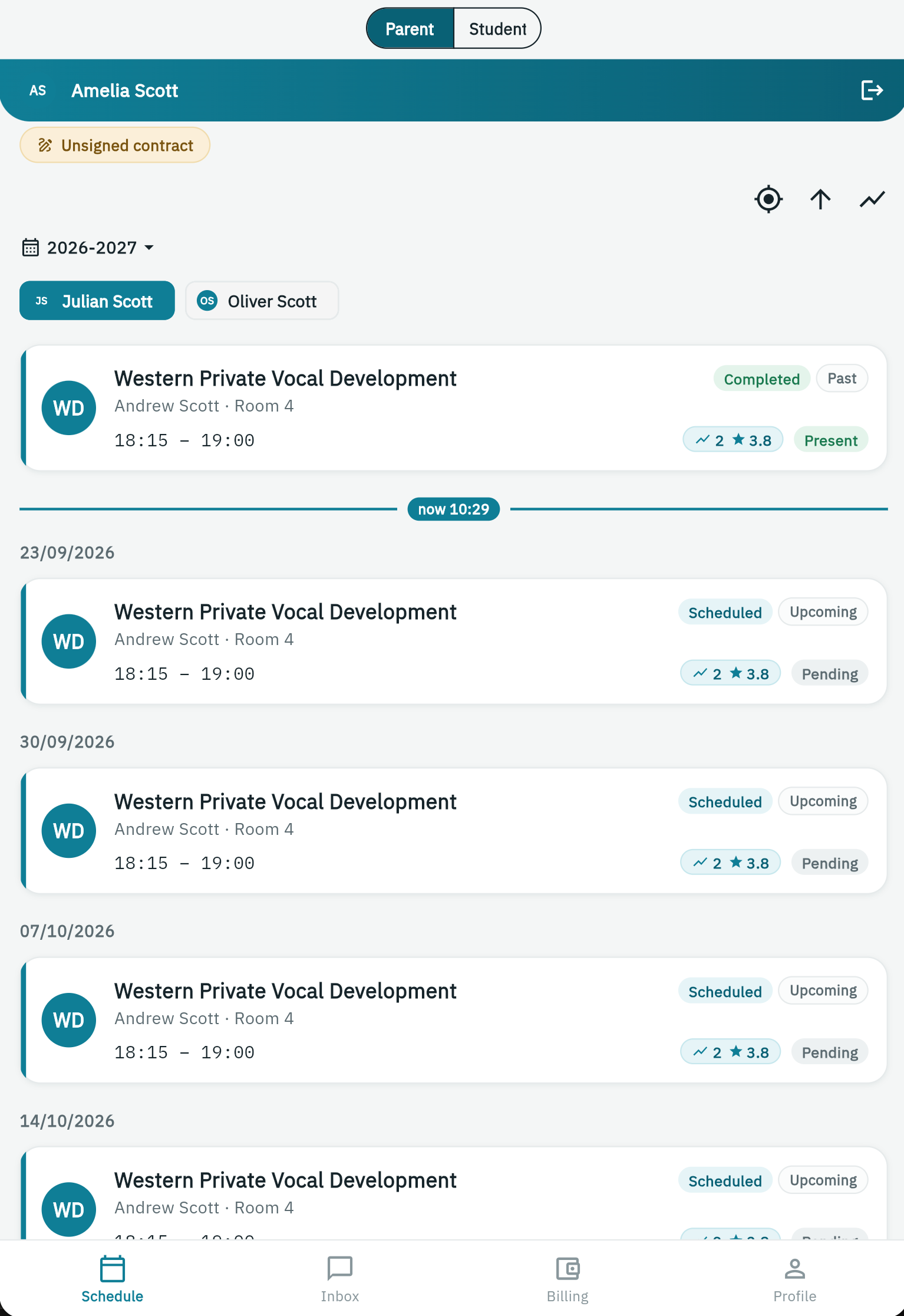Click Pending badge on 07/10/2026 lesson

[829, 1052]
